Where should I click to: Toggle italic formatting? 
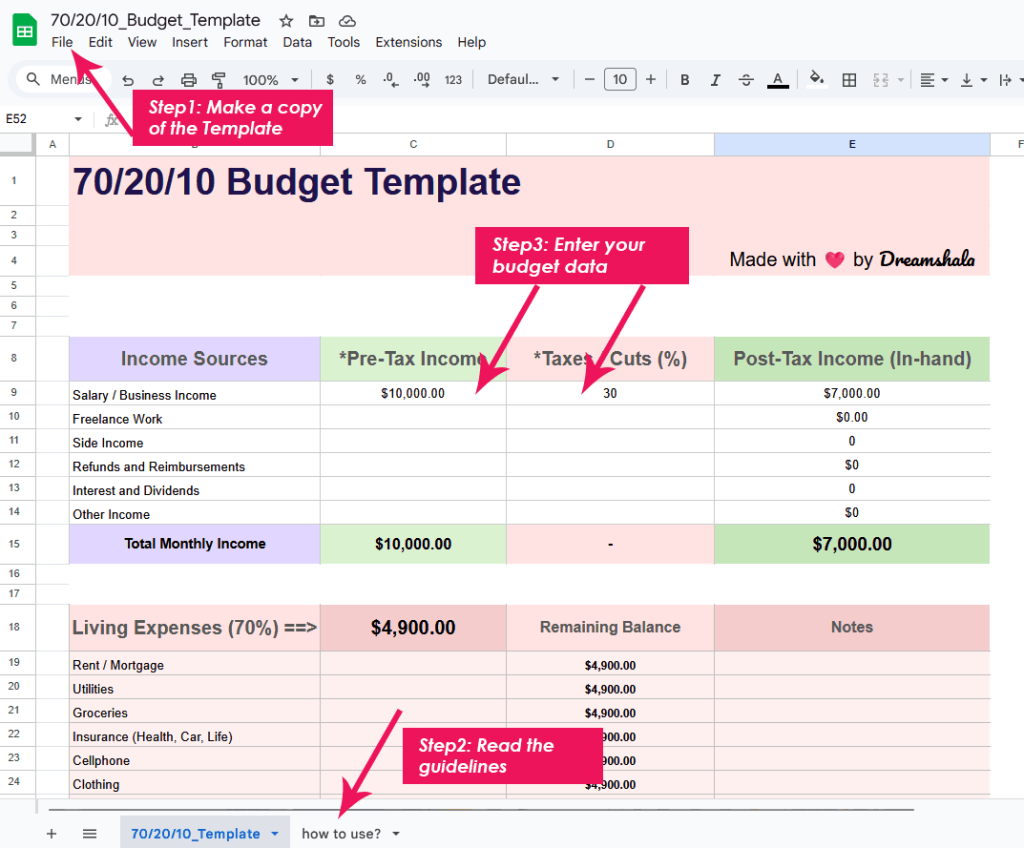coord(715,79)
